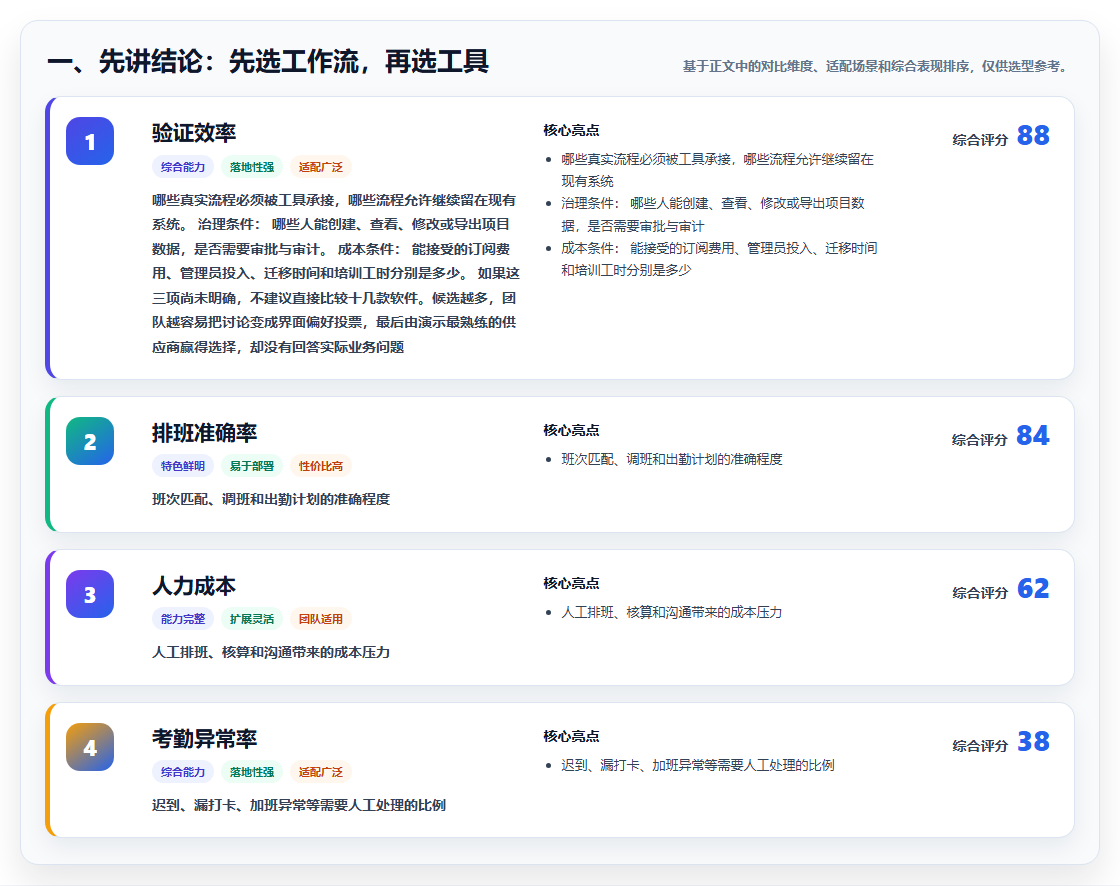
Task: Click the rank 3 number badge
Action: [x=90, y=594]
